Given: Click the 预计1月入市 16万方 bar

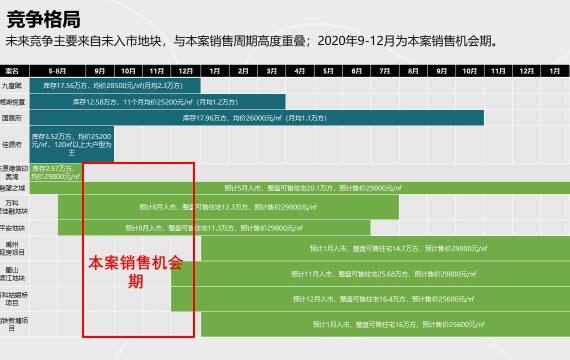Looking at the screenshot, I should point(386,324).
